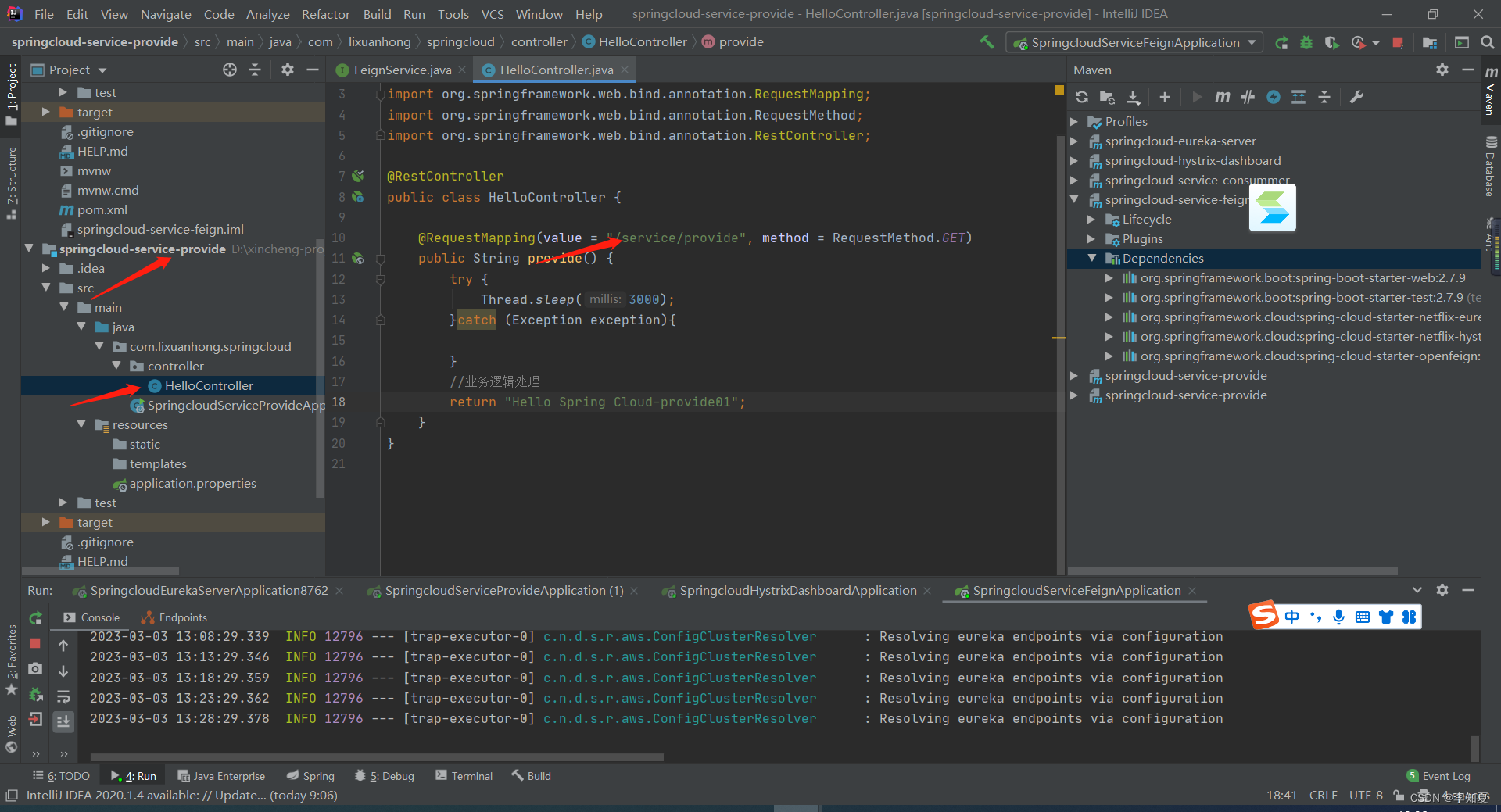
Task: Click the Build Project hammer icon
Action: pyautogui.click(x=987, y=42)
